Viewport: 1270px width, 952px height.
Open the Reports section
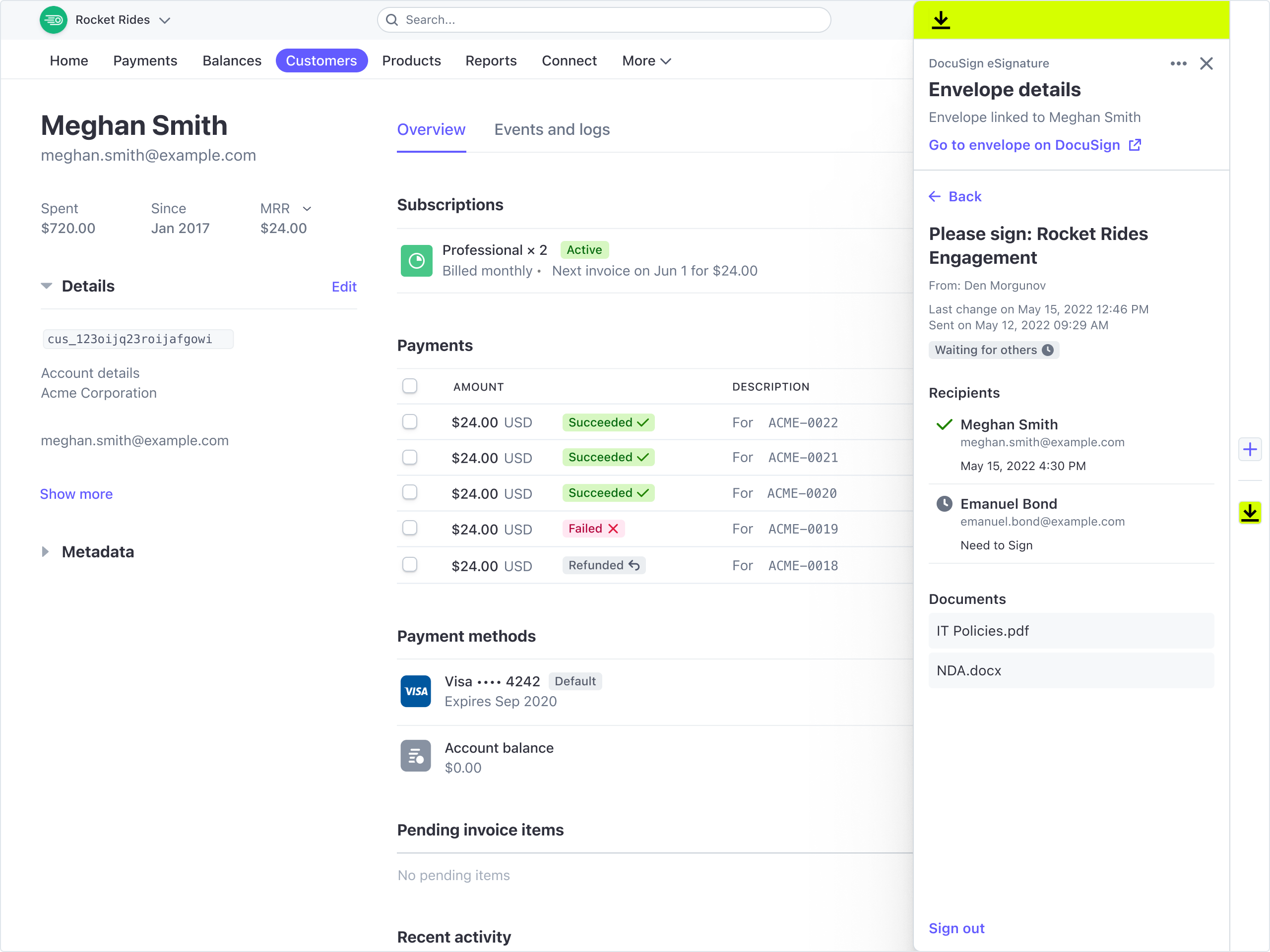(491, 60)
